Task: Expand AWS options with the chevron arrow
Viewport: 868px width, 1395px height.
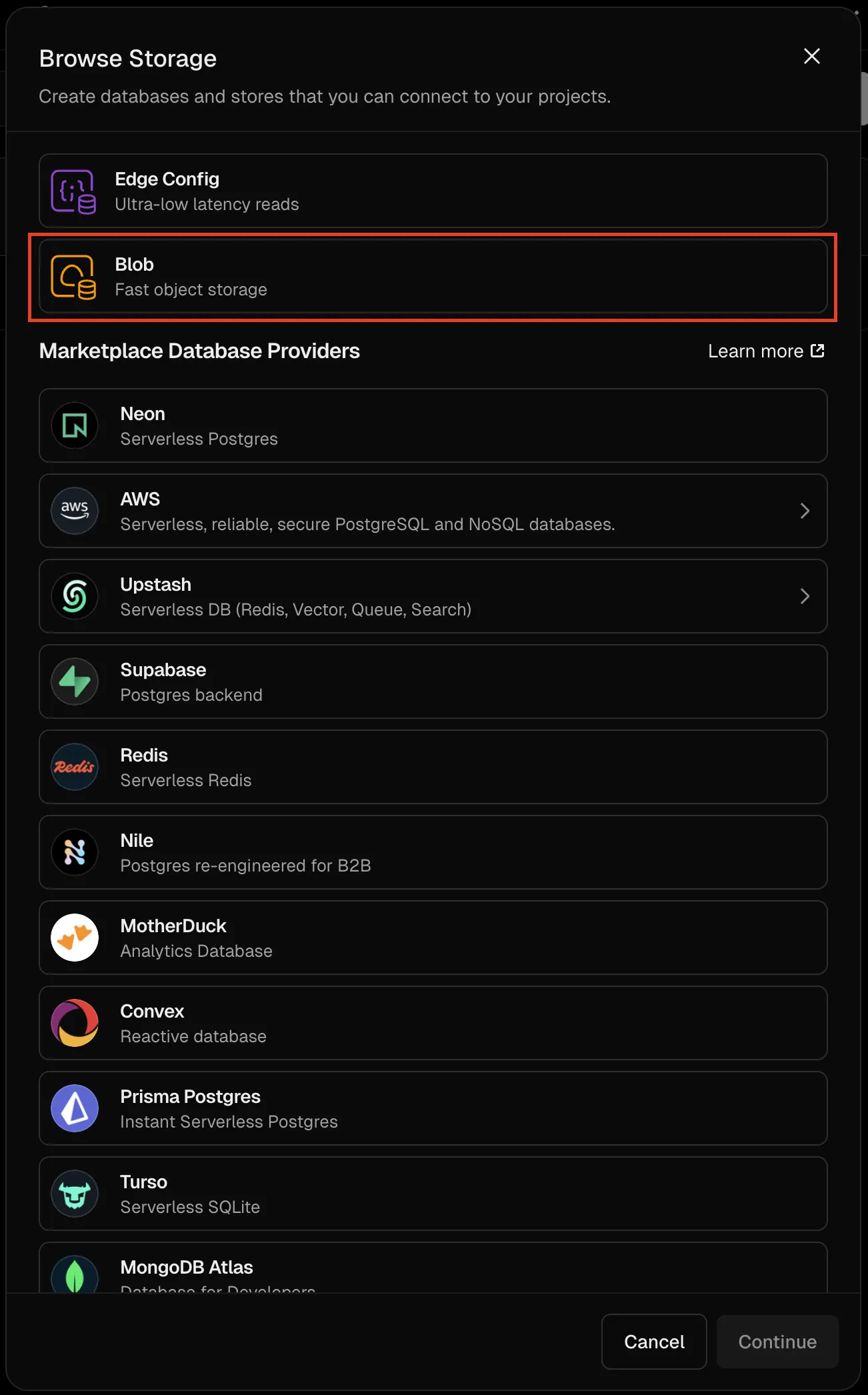Action: coord(805,511)
